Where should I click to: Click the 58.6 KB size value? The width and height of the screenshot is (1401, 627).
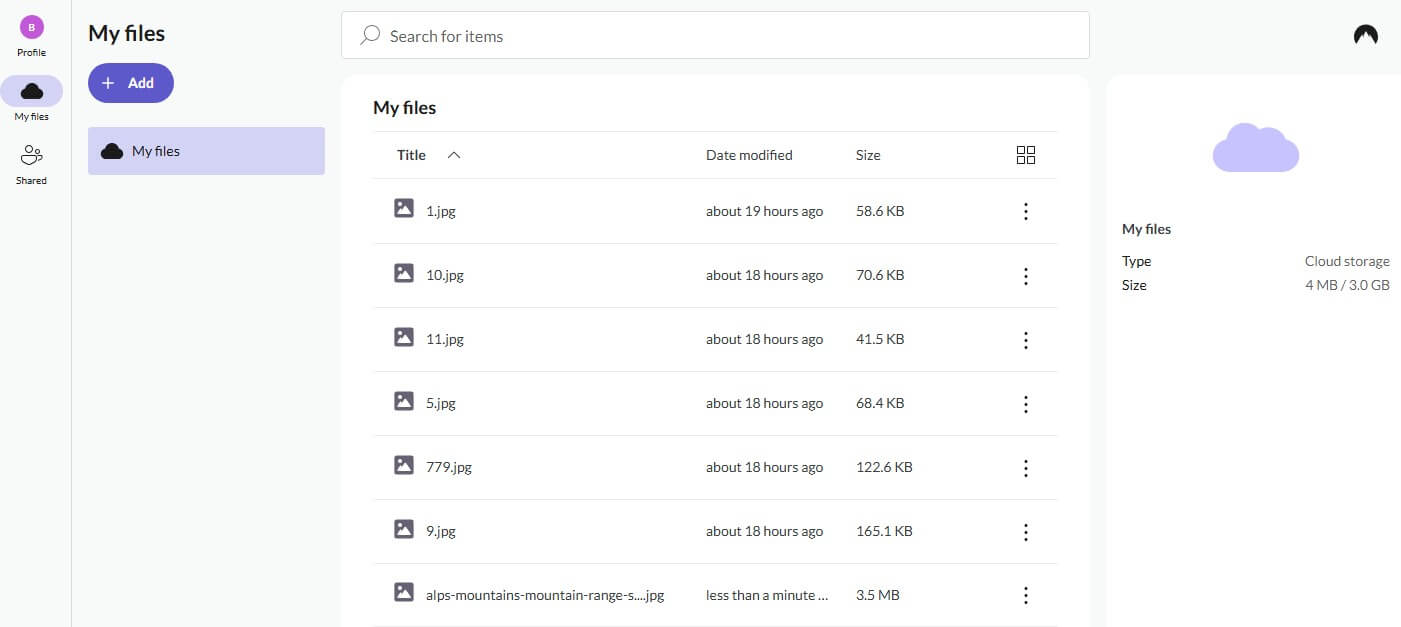coord(880,211)
